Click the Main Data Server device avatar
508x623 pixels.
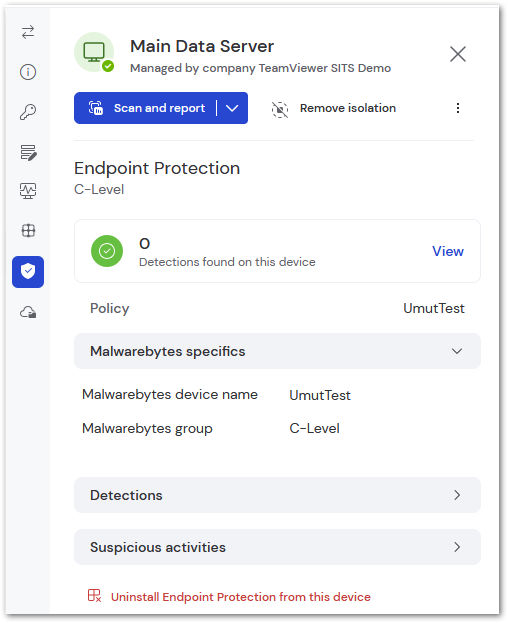(94, 52)
